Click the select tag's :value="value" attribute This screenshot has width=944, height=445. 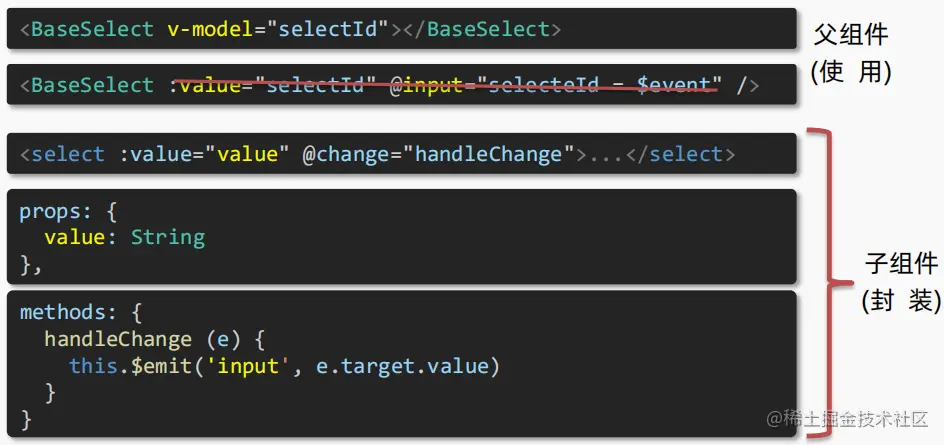[199, 154]
